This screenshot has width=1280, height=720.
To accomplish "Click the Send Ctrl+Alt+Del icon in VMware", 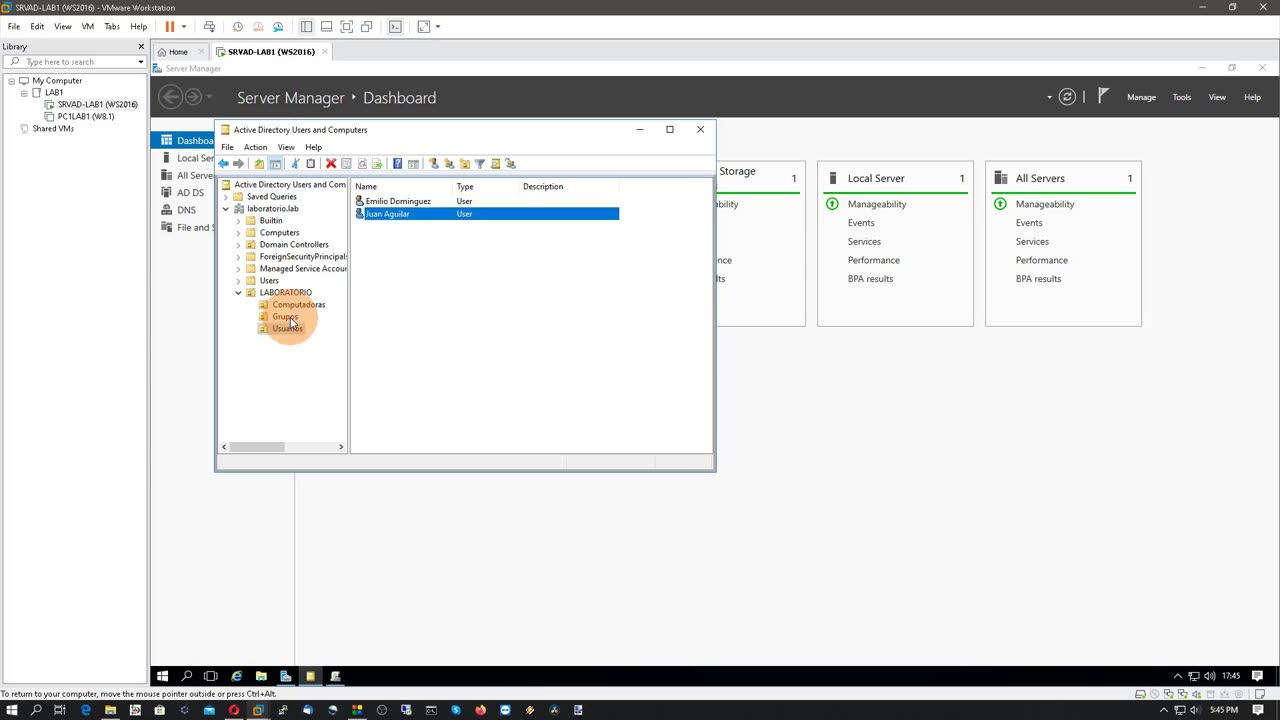I will point(209,27).
